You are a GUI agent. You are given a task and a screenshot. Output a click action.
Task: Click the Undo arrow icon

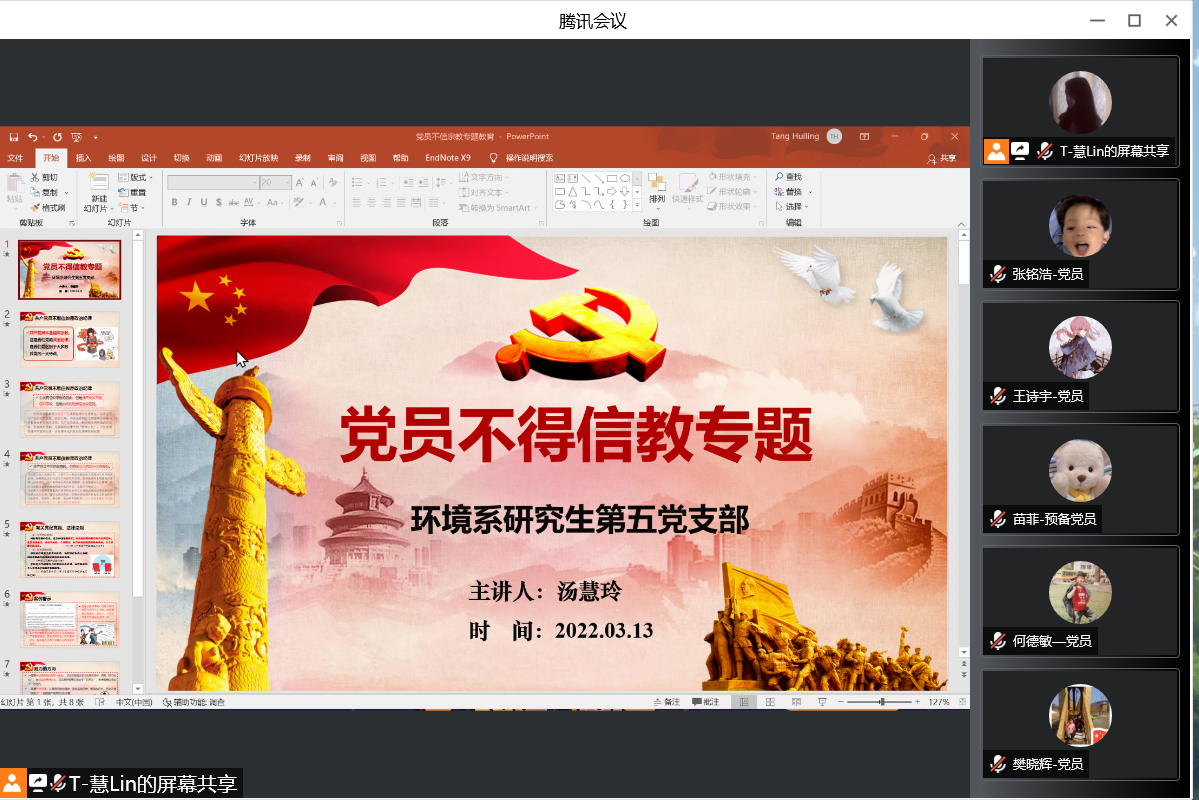[x=33, y=137]
